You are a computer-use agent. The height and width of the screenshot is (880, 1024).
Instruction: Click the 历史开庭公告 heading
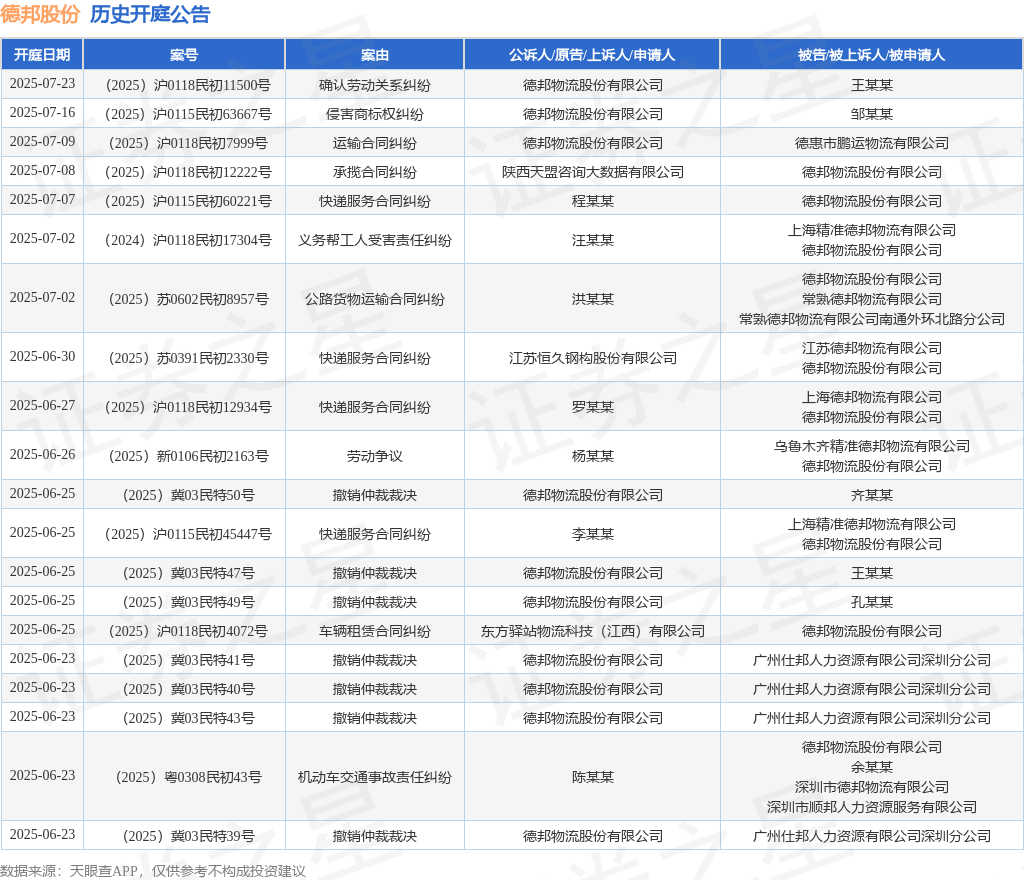tap(150, 14)
